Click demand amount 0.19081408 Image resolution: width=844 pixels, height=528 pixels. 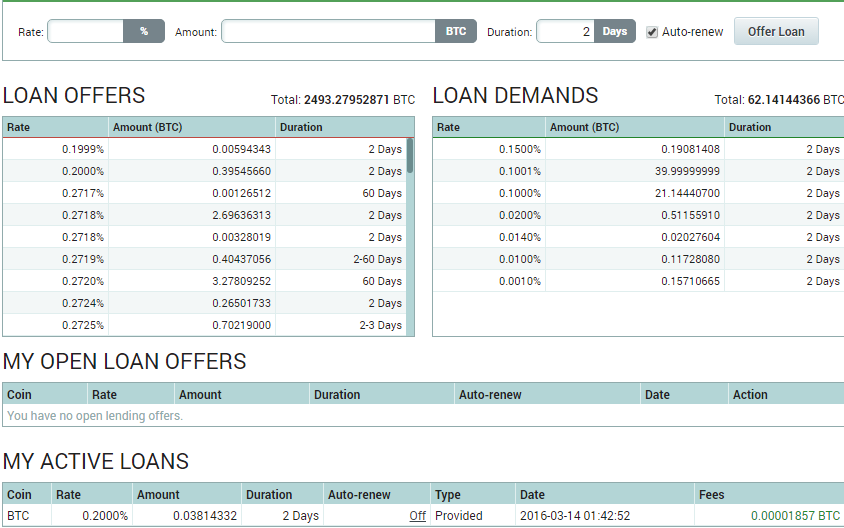690,149
